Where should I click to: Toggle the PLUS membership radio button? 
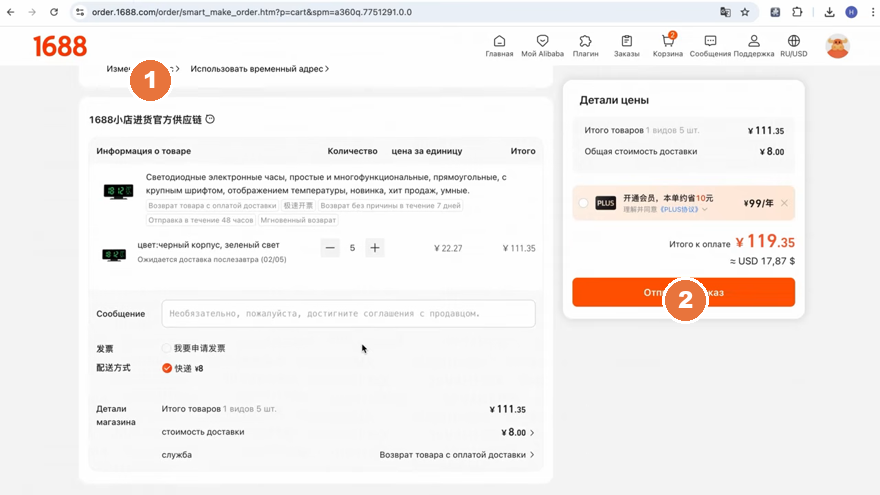(584, 203)
